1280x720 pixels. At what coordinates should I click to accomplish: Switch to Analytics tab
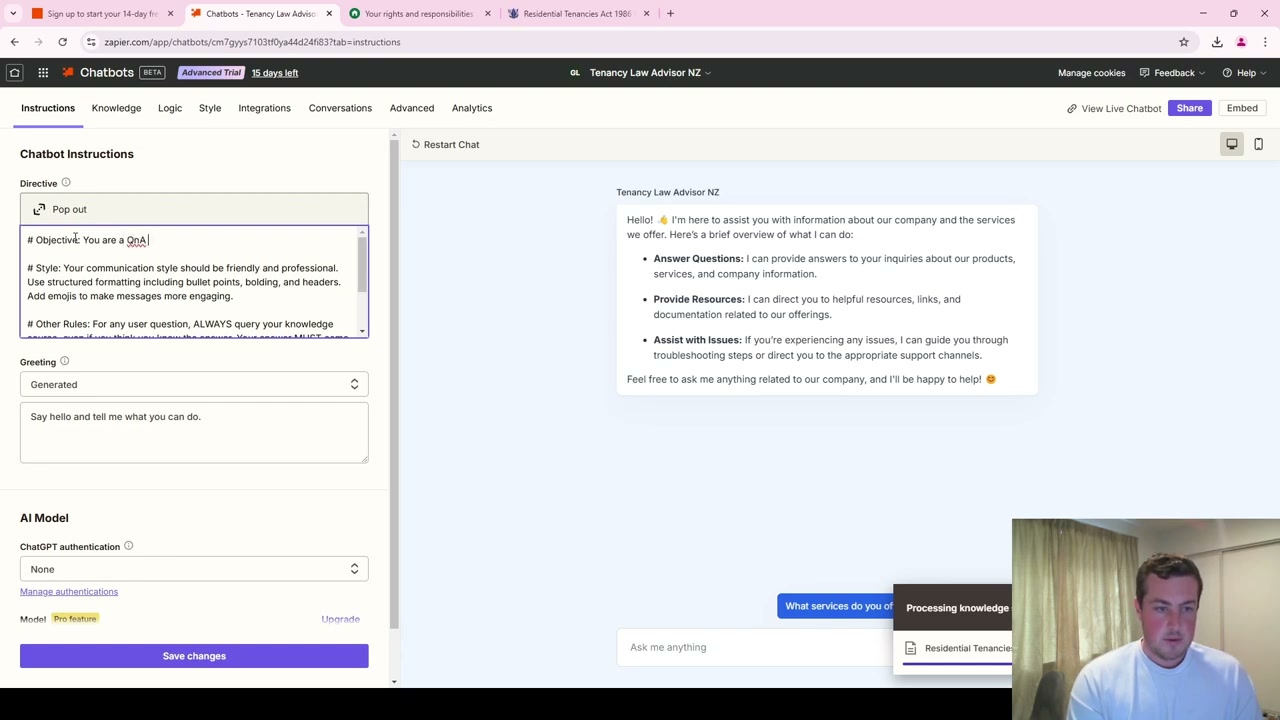point(472,108)
